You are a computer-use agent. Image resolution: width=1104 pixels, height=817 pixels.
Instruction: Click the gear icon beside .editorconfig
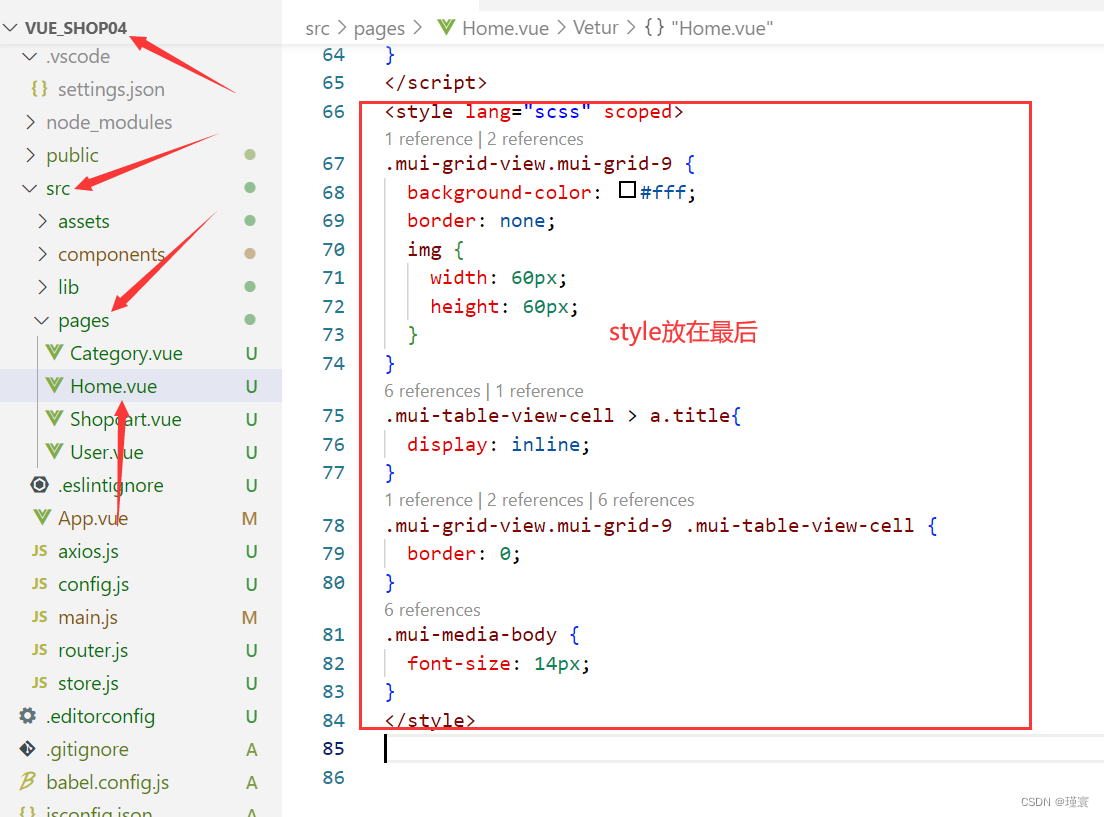[x=27, y=716]
